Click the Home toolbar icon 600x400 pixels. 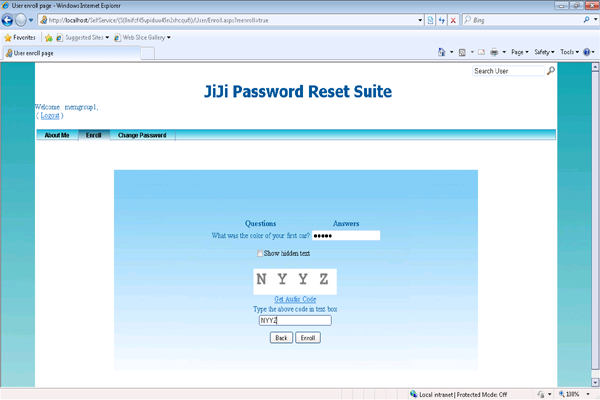coord(442,52)
